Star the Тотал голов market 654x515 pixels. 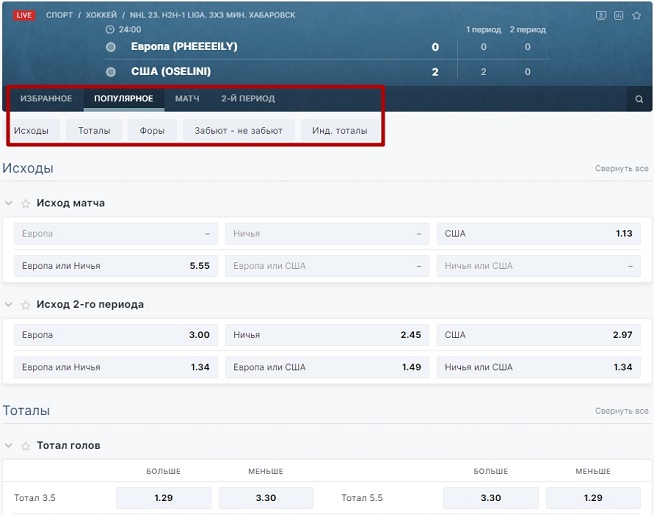[26, 445]
